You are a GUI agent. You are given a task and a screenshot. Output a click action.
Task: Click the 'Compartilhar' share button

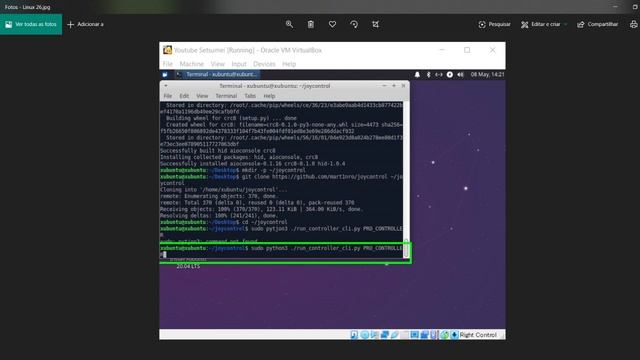pos(598,24)
